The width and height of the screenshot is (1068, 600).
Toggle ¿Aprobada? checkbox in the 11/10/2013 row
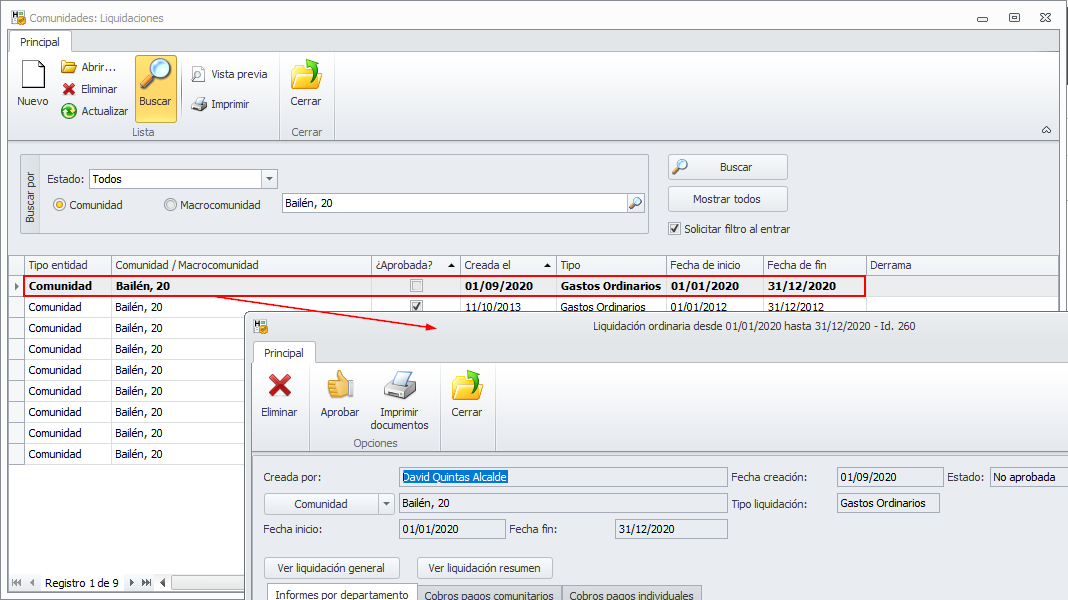[x=417, y=306]
